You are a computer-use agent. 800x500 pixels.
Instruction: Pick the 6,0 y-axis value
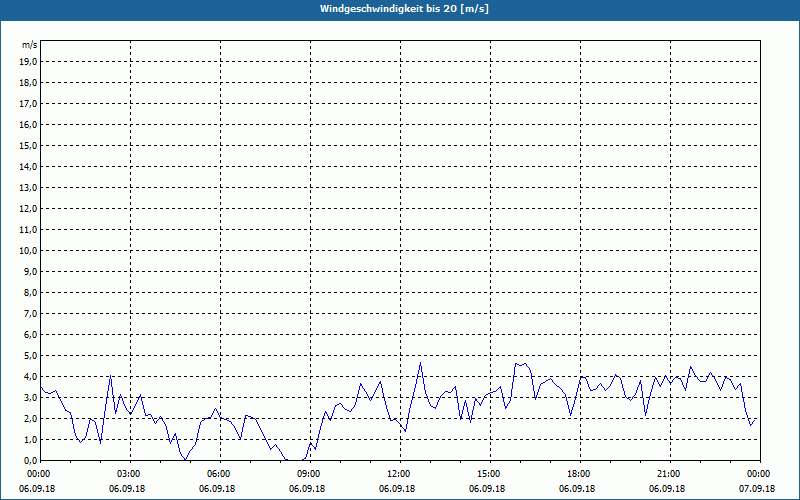[30, 334]
